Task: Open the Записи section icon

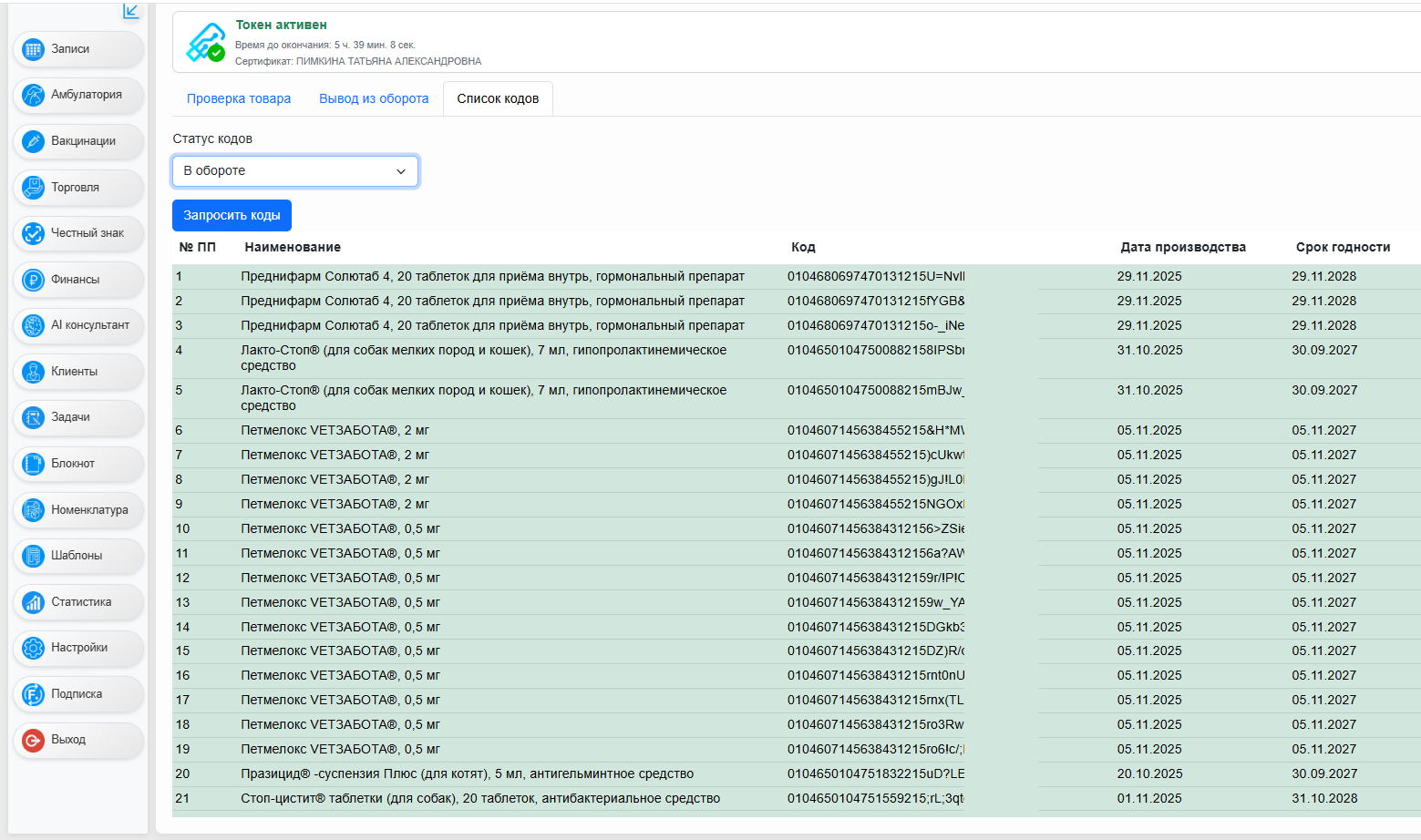Action: pos(34,49)
